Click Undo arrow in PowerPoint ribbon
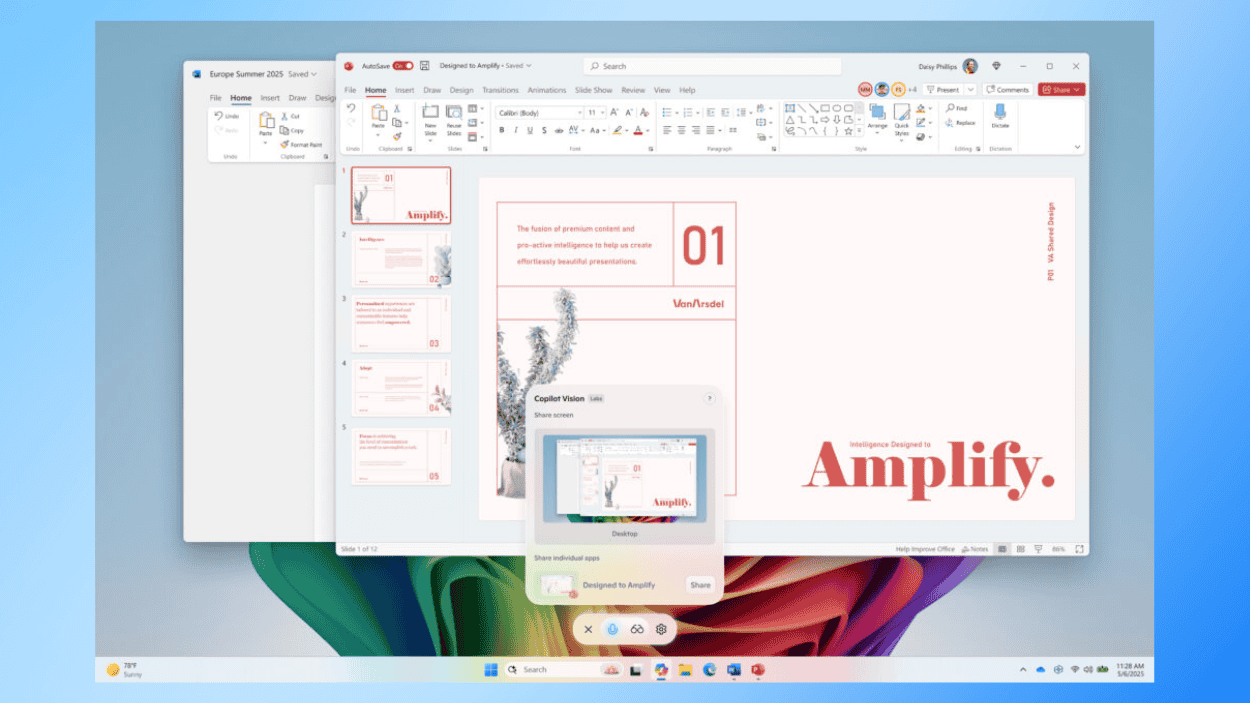Screen dimensions: 1250x703 tap(351, 107)
